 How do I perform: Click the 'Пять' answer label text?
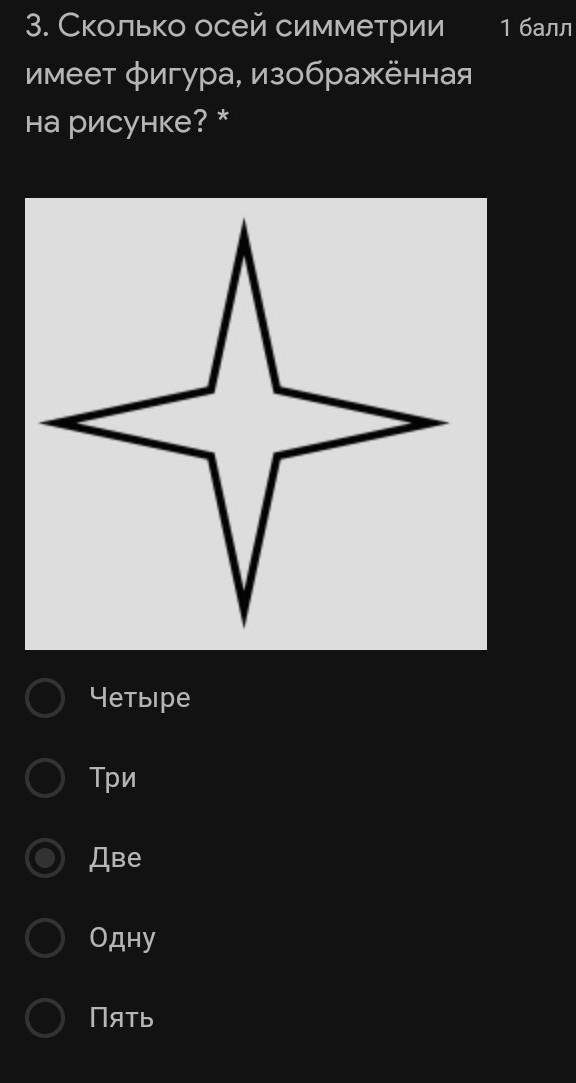click(122, 1019)
